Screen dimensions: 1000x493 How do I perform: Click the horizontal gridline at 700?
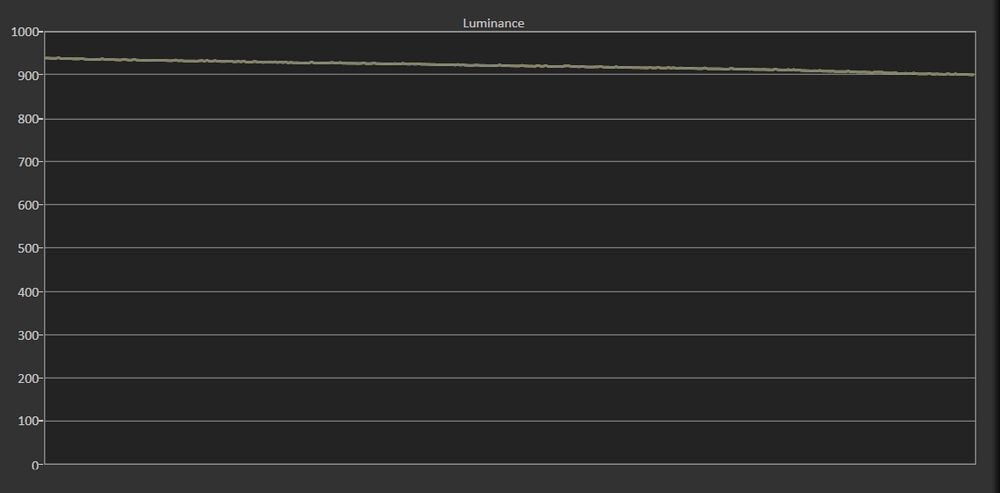pyautogui.click(x=510, y=161)
